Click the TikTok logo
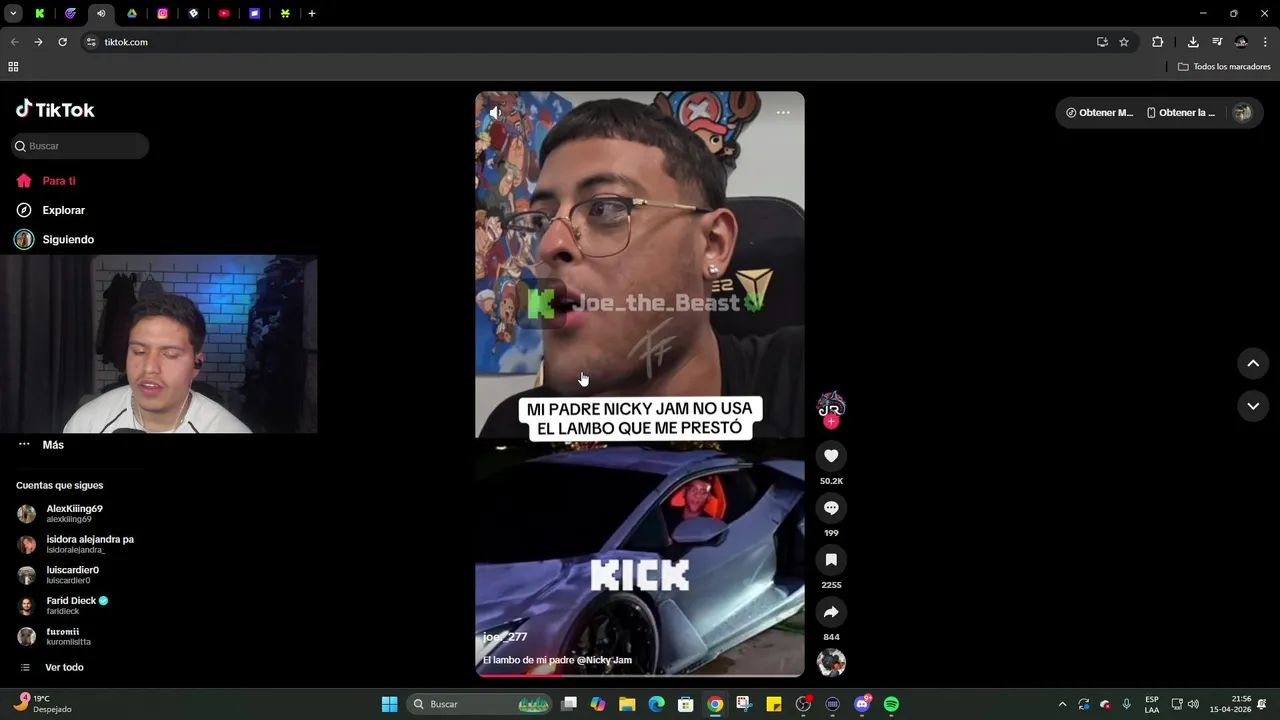 pos(55,109)
